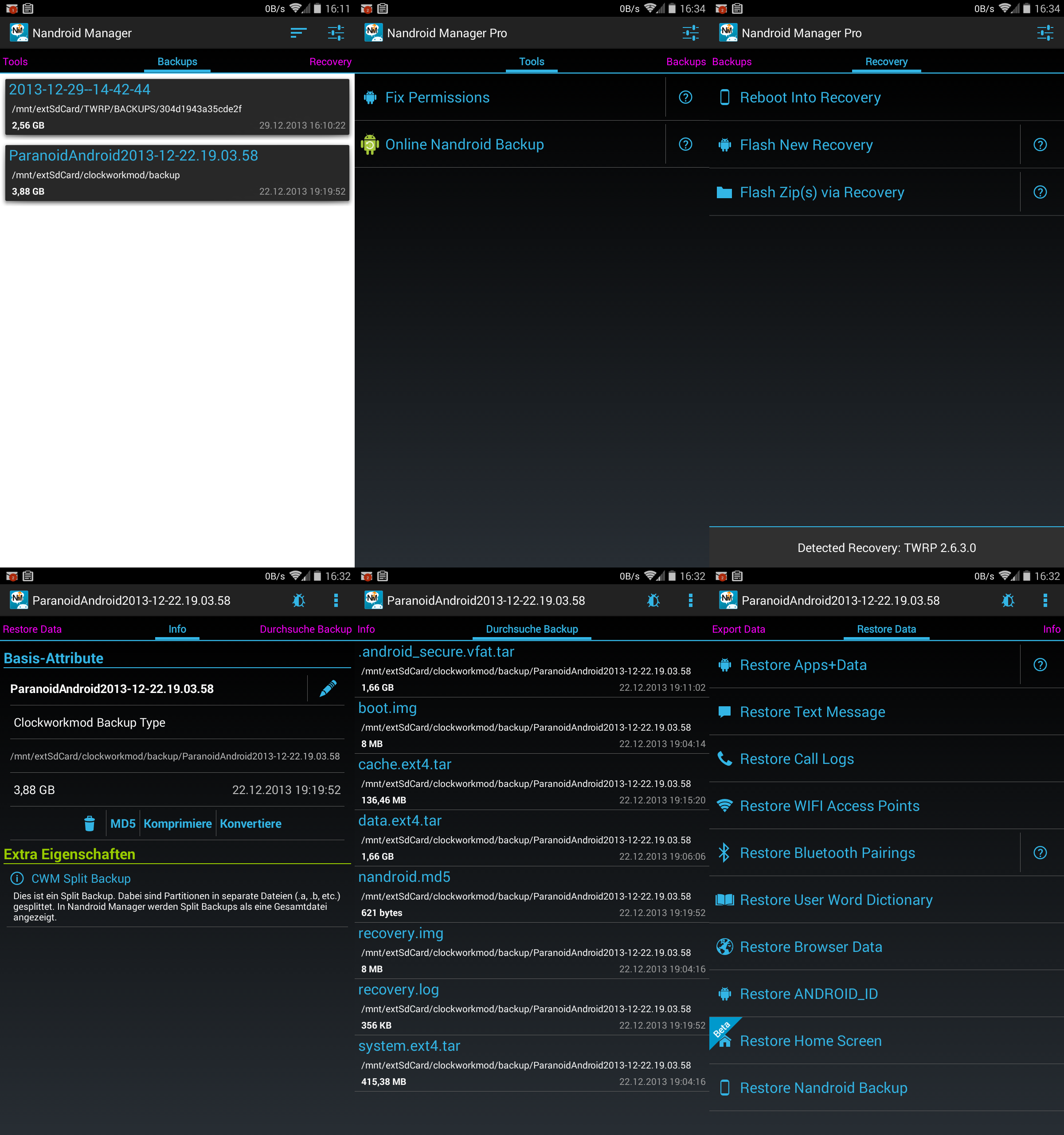Tap Restore Nandroid Backup
This screenshot has width=1064, height=1135.
(887, 1088)
